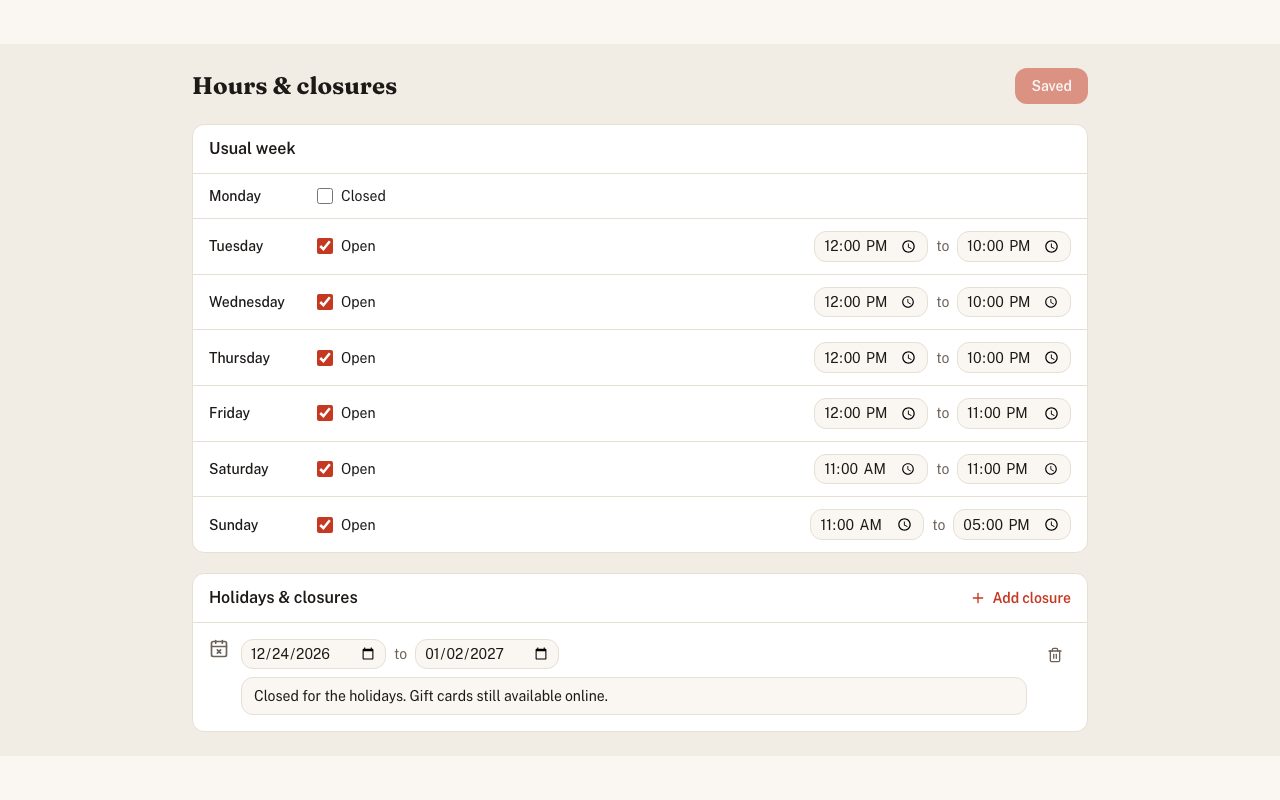
Task: Click the closure note text field
Action: pos(634,696)
